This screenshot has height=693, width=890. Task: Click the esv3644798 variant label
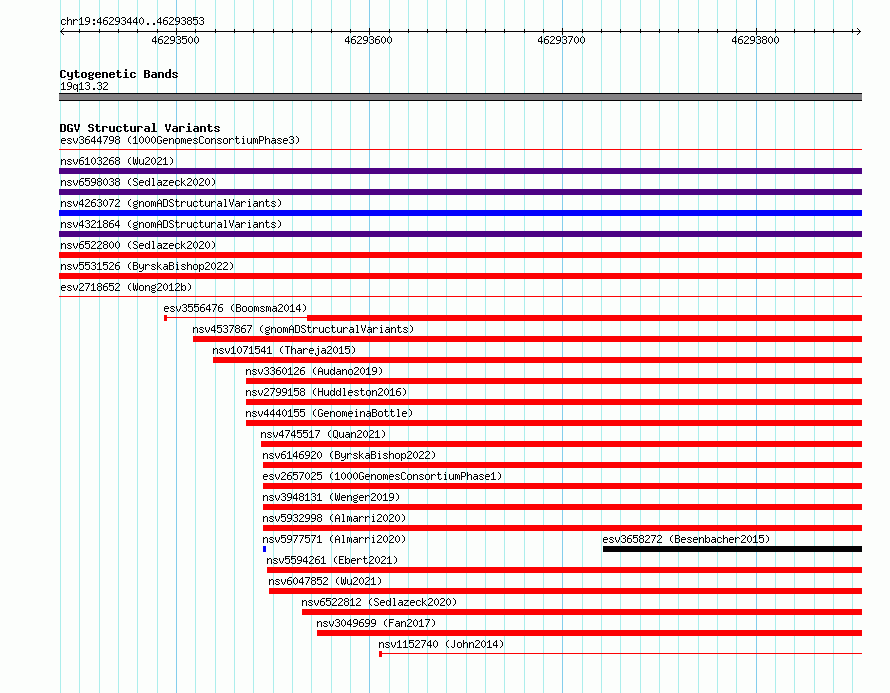(x=180, y=140)
